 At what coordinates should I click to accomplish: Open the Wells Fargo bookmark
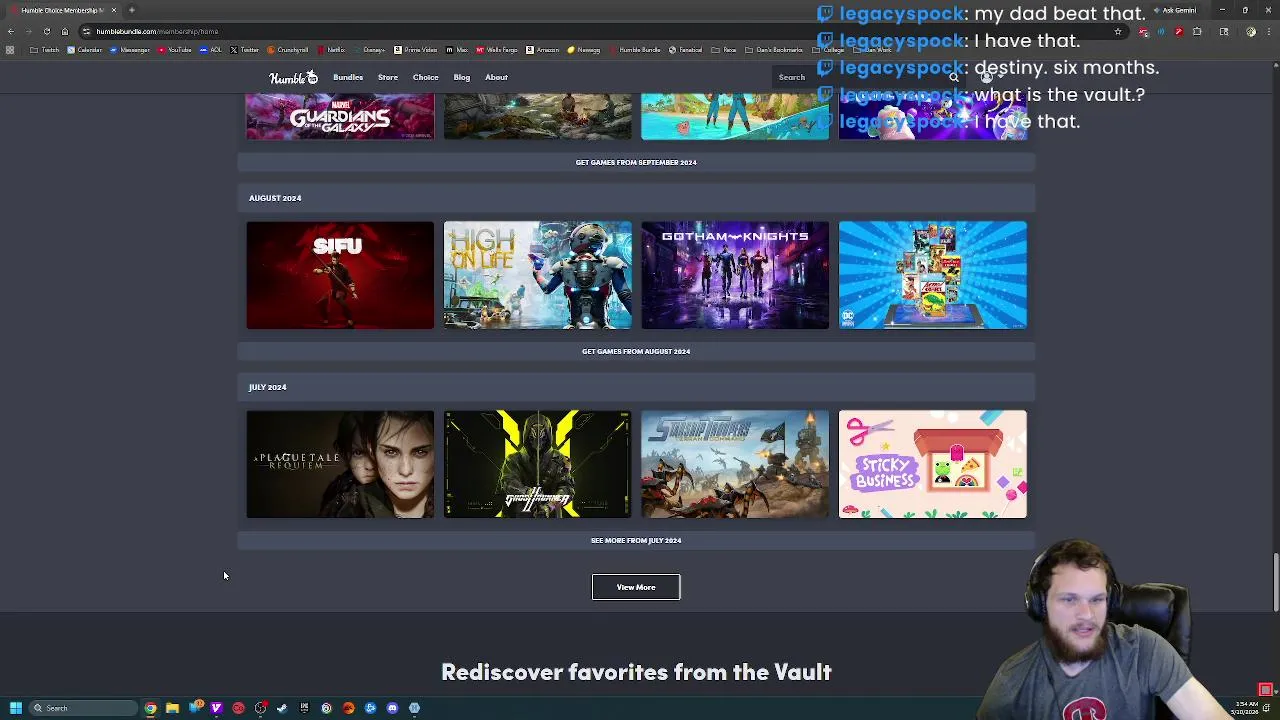pos(497,50)
